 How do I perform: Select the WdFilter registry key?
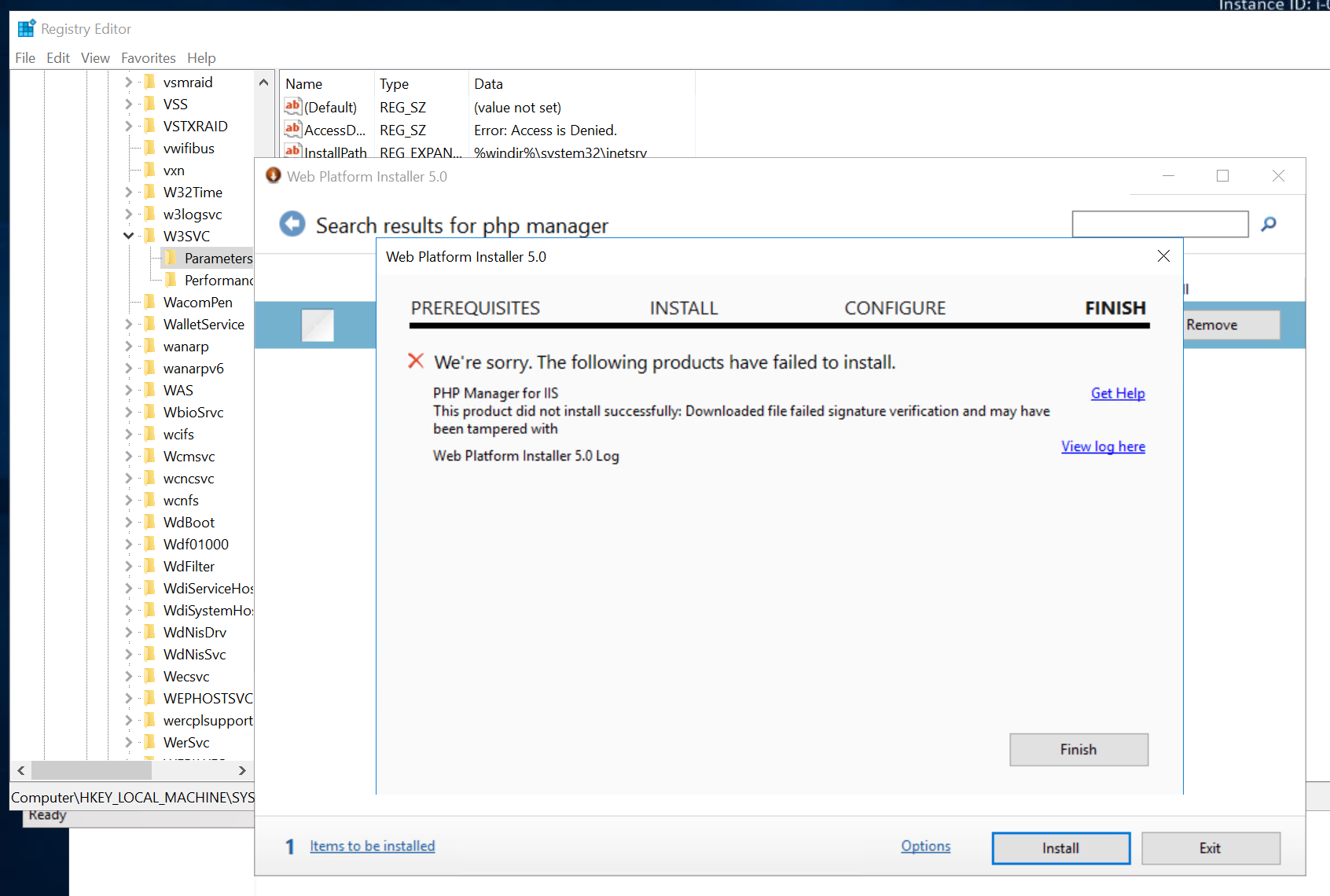click(189, 566)
